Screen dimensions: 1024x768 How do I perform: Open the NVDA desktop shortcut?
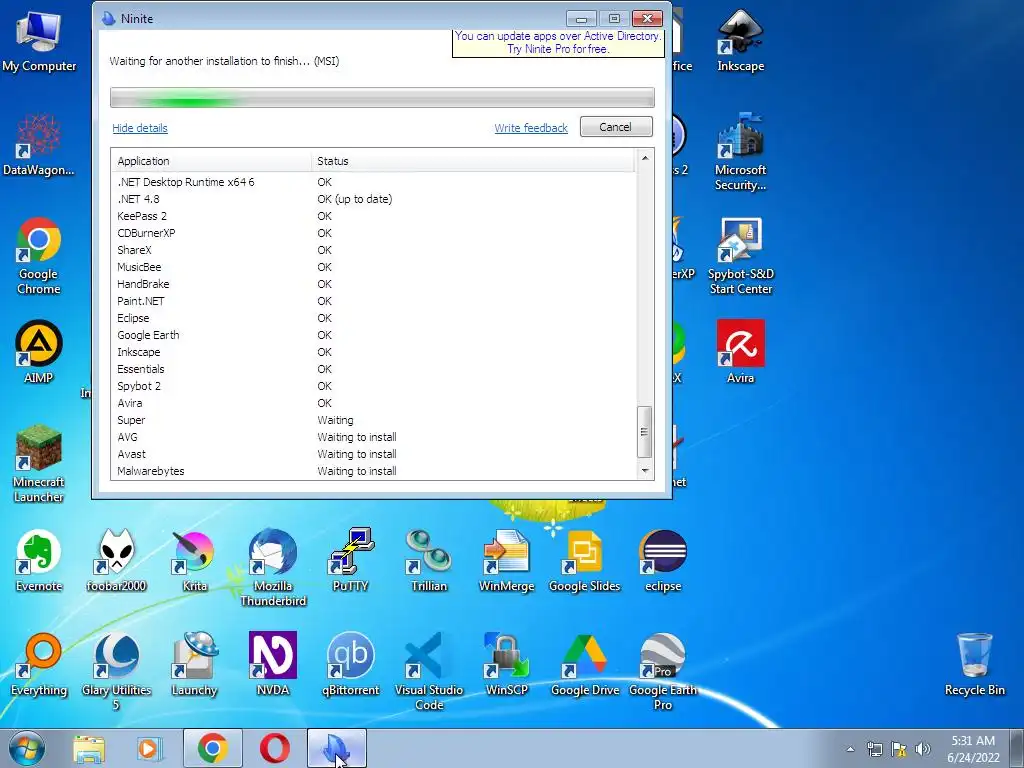273,664
